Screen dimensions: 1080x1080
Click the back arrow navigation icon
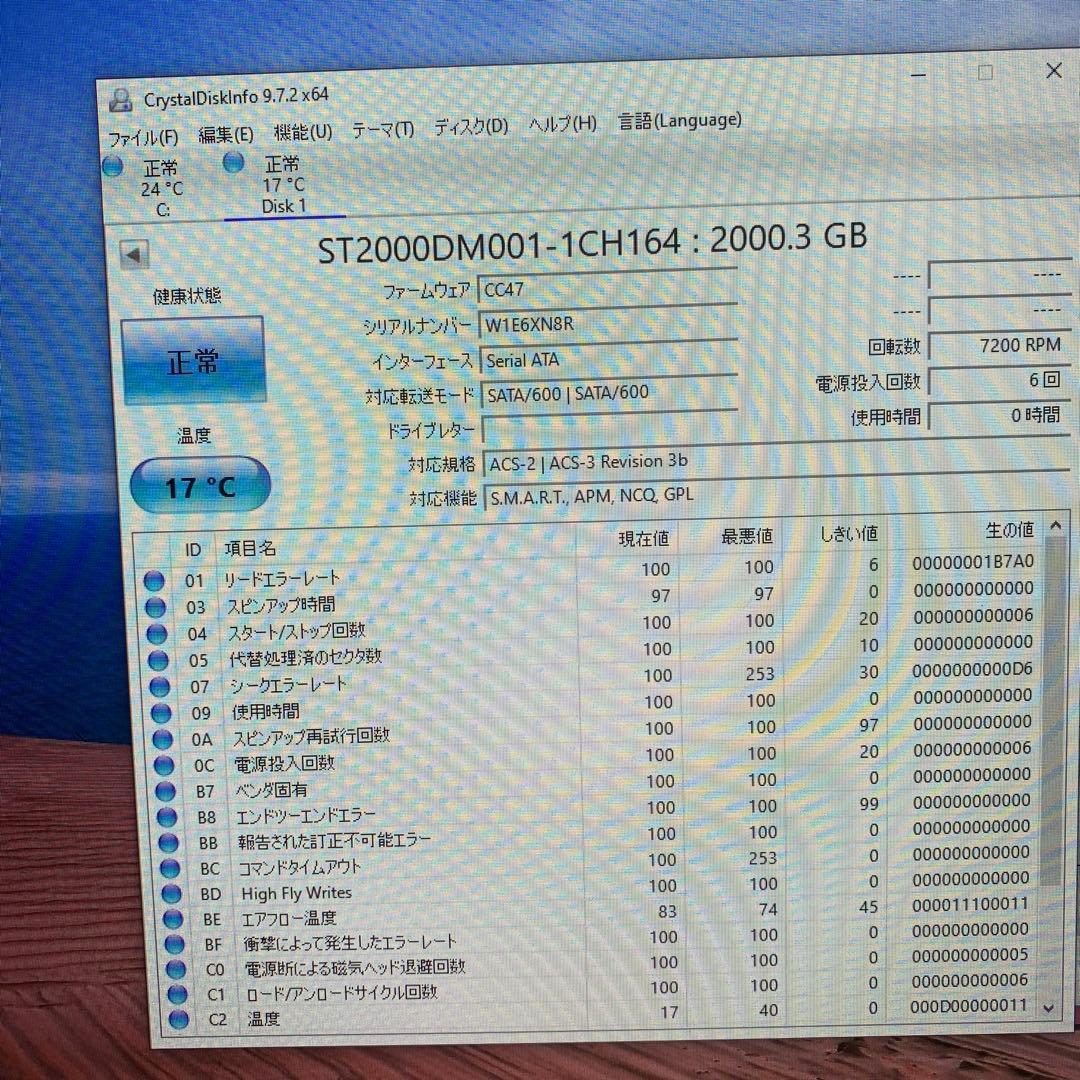point(133,254)
